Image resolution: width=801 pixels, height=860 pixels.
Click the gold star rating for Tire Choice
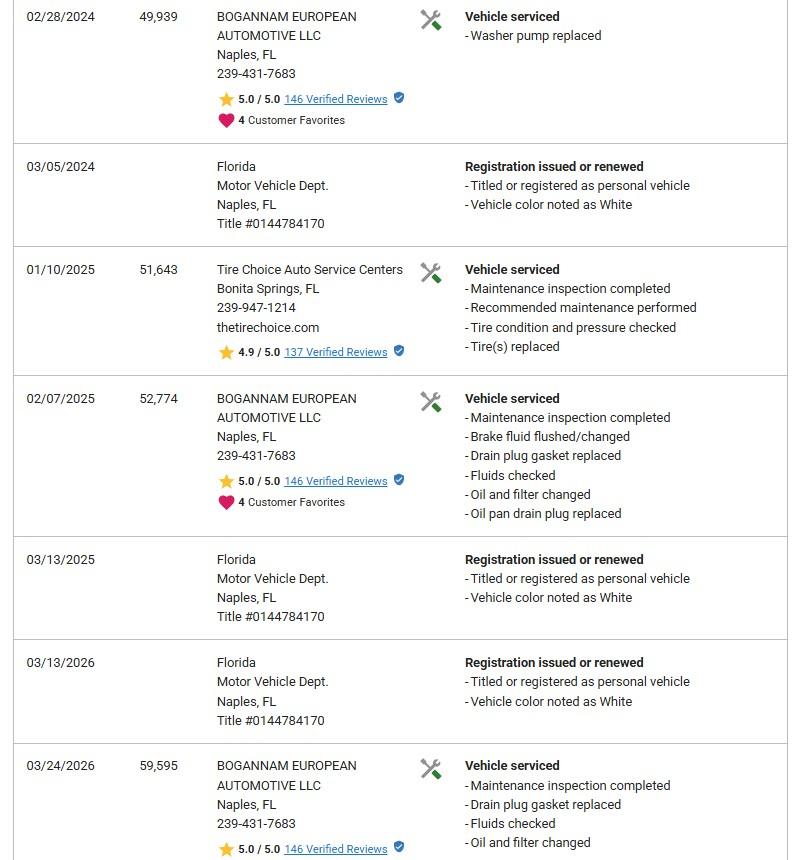[226, 352]
